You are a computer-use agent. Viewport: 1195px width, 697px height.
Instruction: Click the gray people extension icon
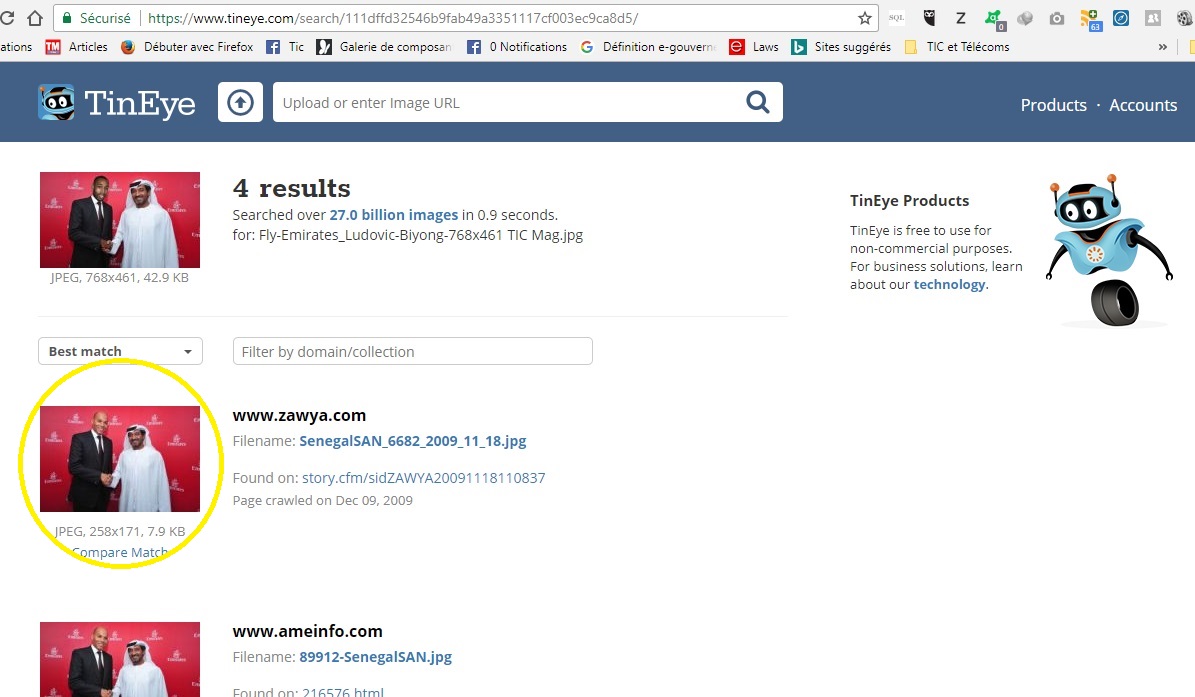pos(1153,18)
